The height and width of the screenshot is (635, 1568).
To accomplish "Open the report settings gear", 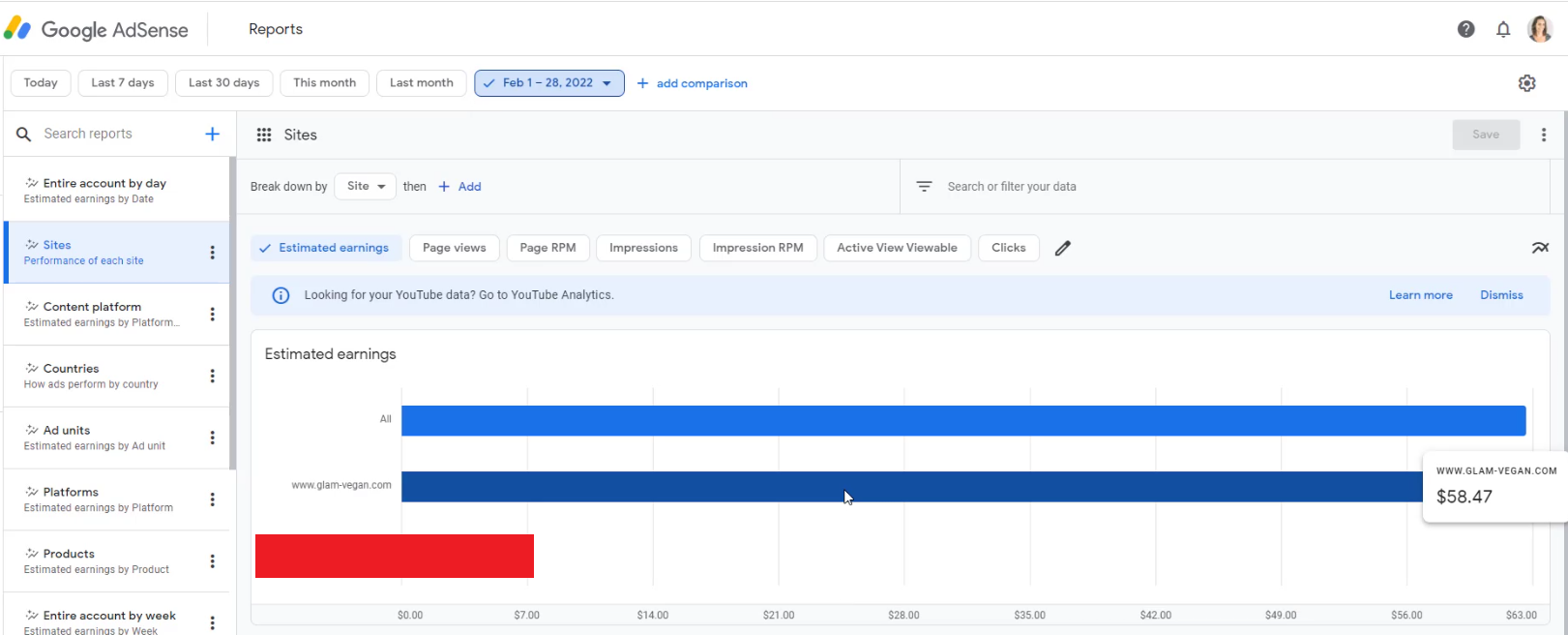I will click(1527, 83).
